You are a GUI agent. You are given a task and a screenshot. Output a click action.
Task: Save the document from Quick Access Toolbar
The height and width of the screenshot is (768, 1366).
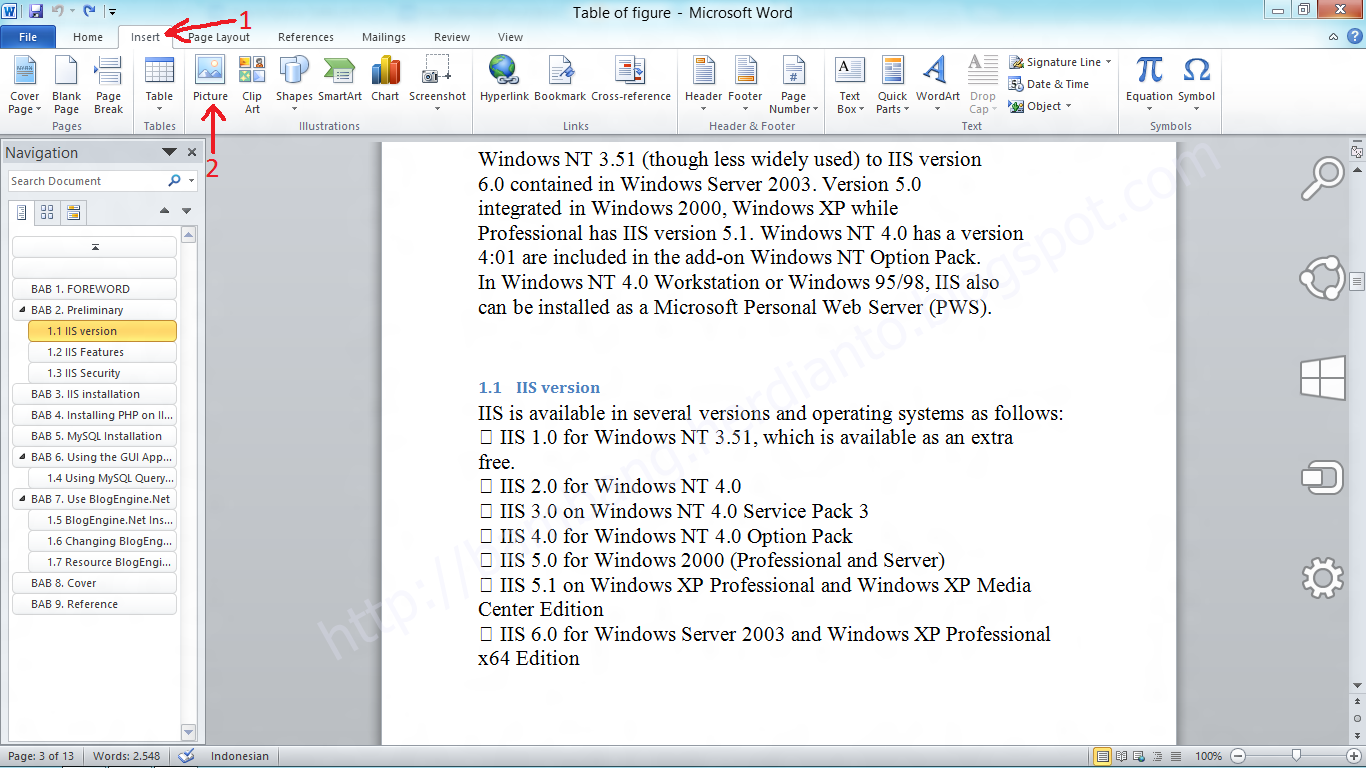pyautogui.click(x=37, y=12)
